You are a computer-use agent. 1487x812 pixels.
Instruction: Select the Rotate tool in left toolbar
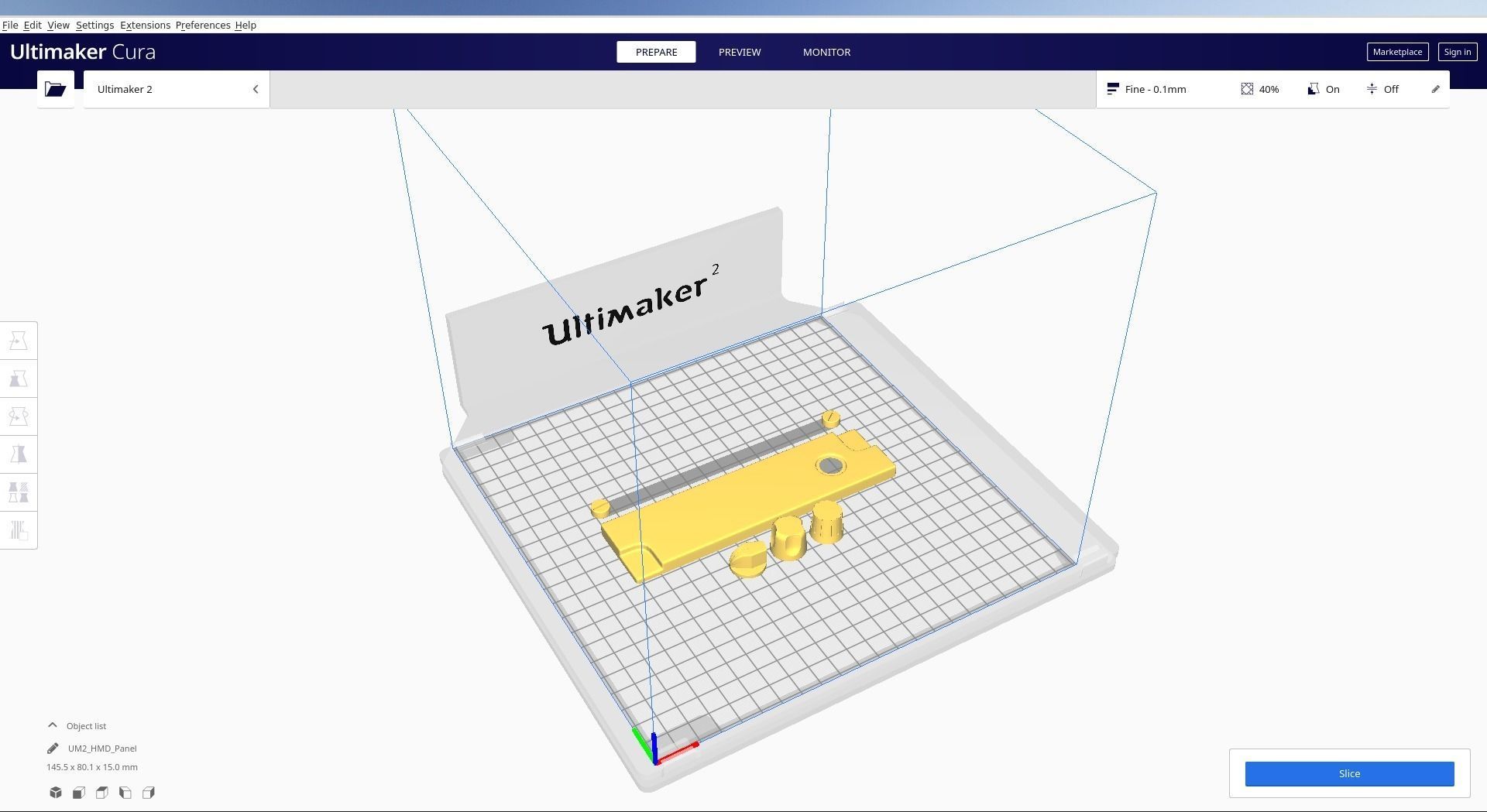point(19,416)
